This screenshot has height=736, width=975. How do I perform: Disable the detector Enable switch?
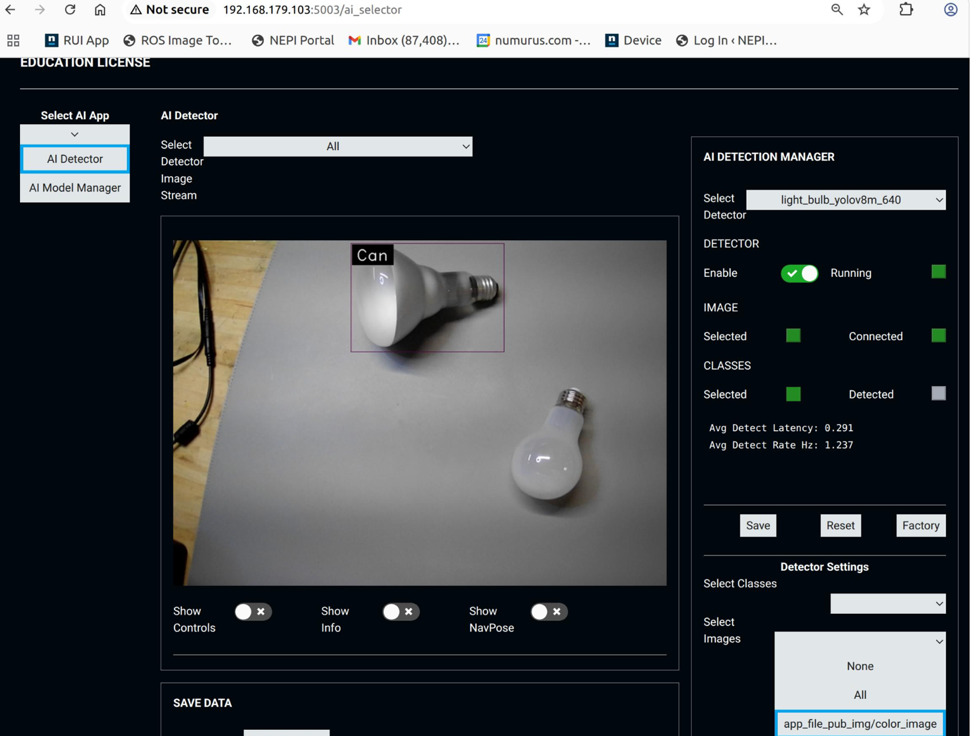click(x=799, y=273)
